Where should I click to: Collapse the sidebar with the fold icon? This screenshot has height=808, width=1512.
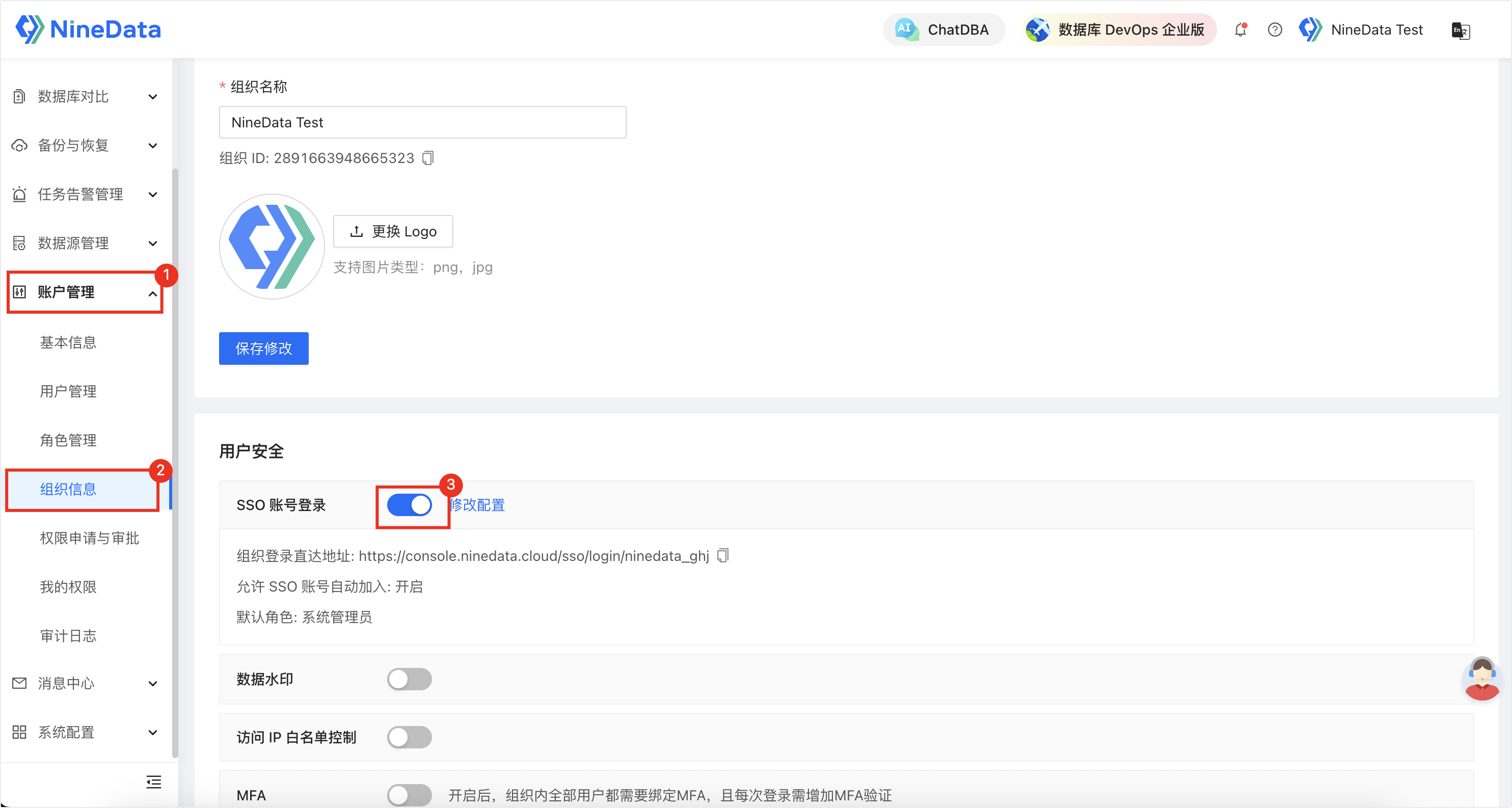[154, 782]
